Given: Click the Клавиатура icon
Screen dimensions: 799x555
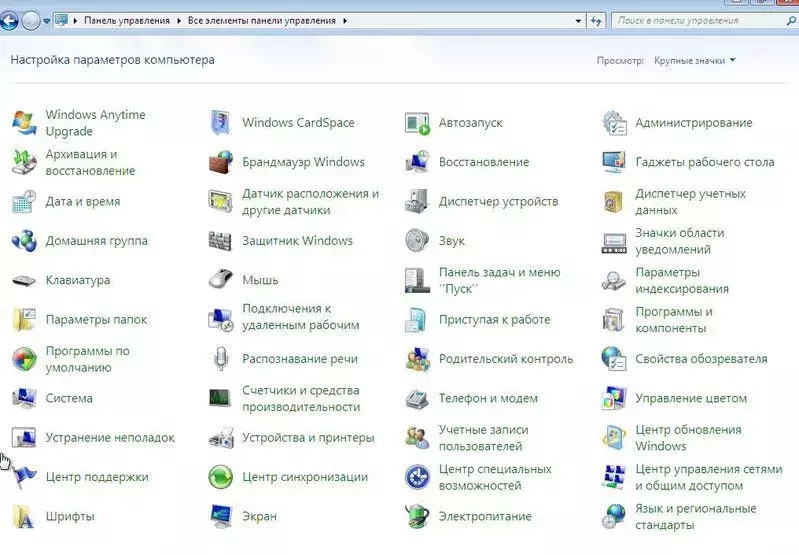Looking at the screenshot, I should tap(24, 280).
